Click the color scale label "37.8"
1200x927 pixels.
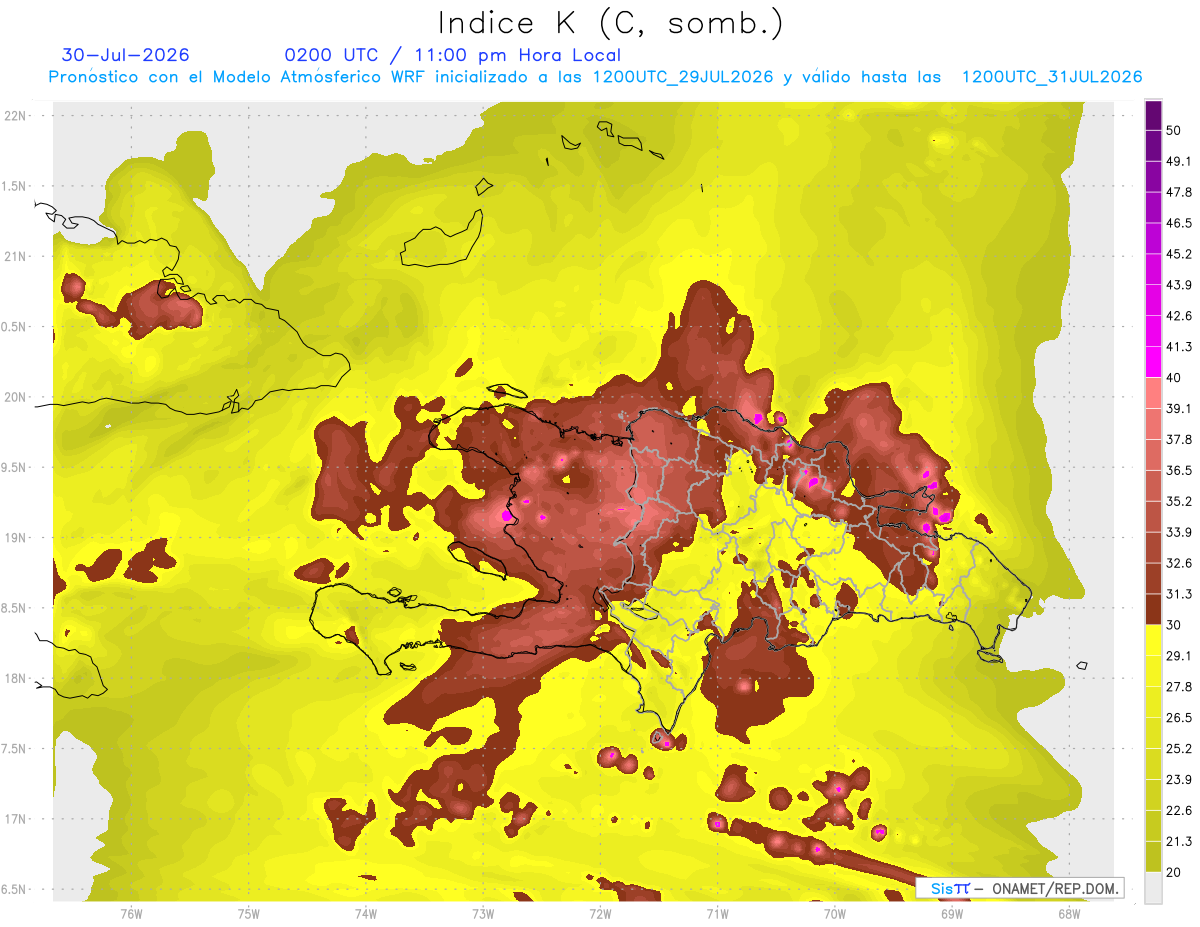pos(1179,440)
